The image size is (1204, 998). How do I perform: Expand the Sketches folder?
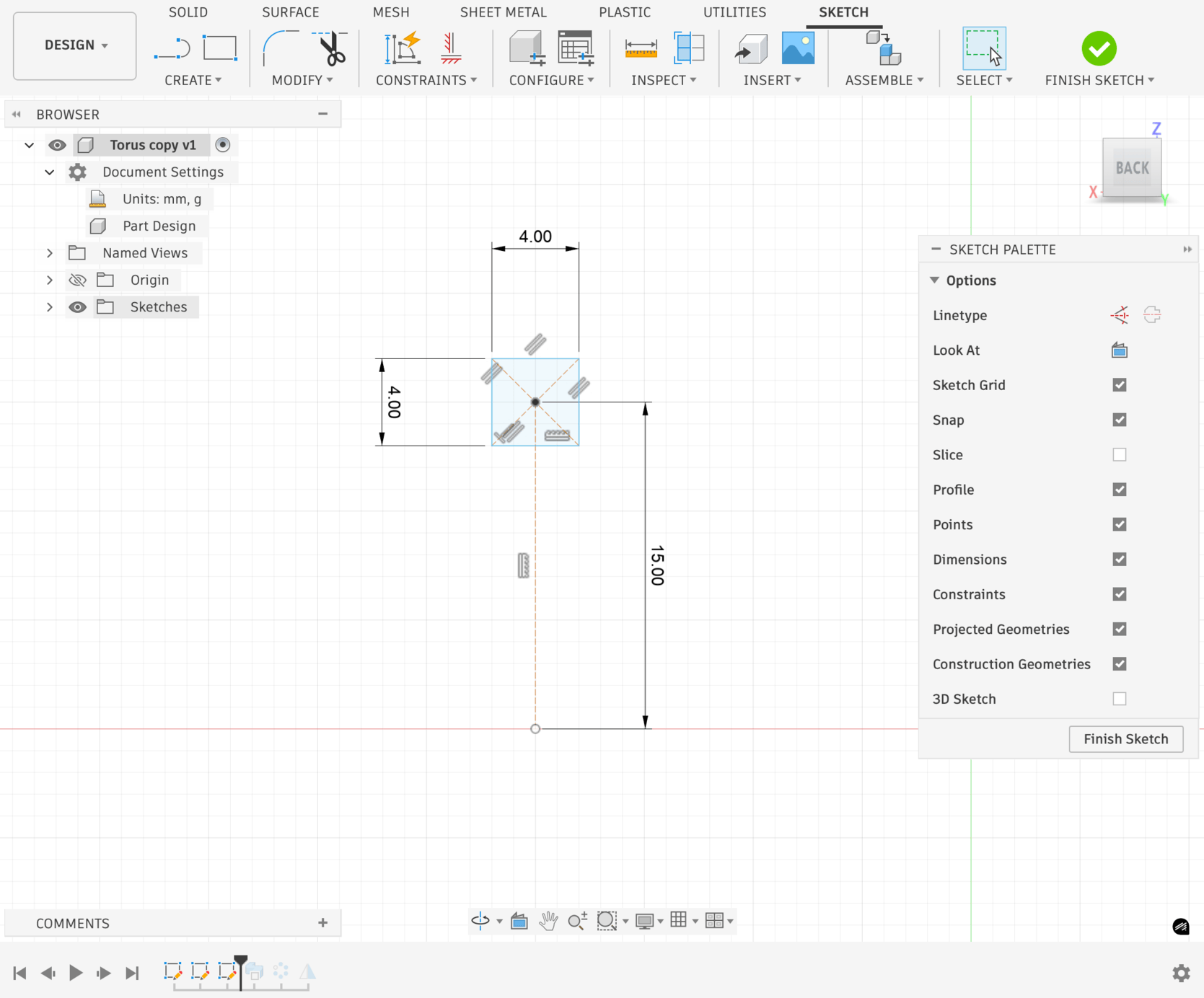(x=49, y=307)
